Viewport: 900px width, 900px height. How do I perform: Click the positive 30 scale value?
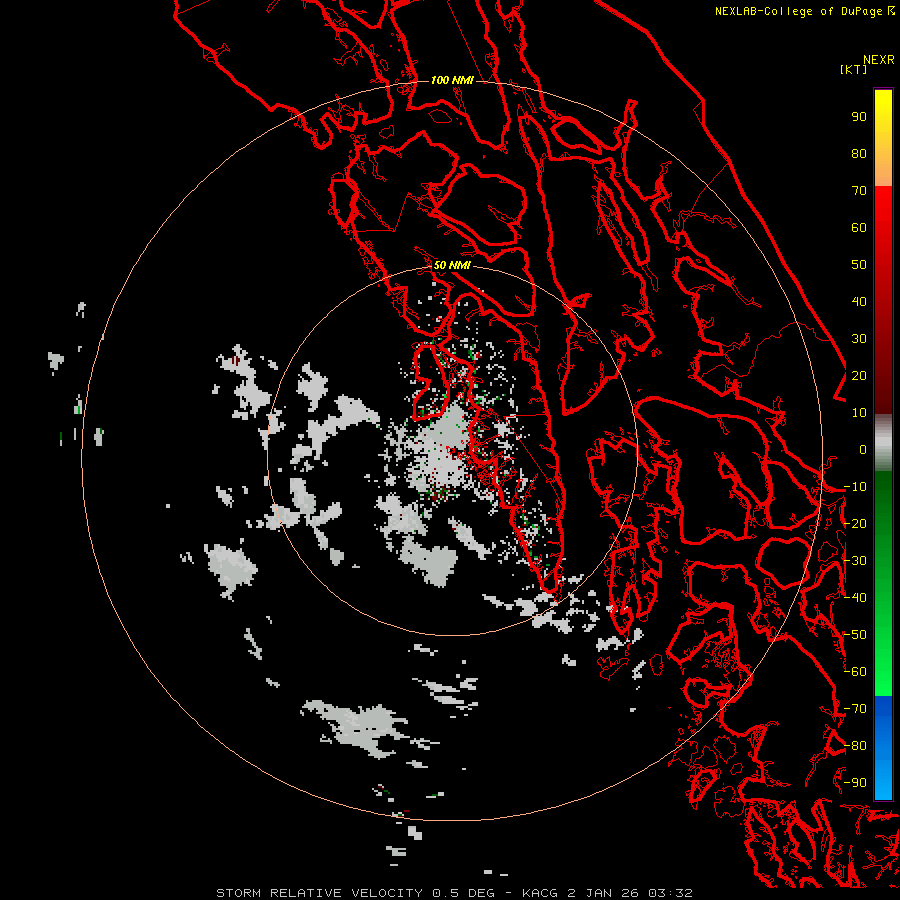[859, 339]
